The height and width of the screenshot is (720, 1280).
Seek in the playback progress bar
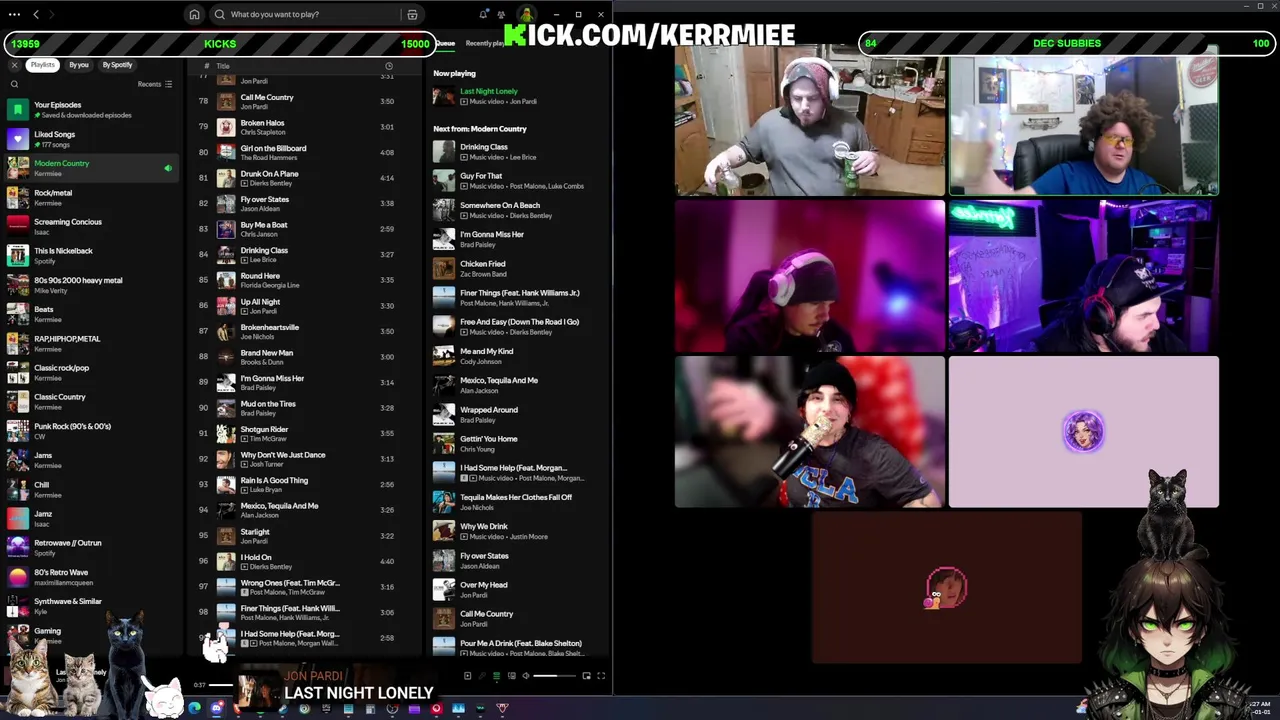coord(223,685)
